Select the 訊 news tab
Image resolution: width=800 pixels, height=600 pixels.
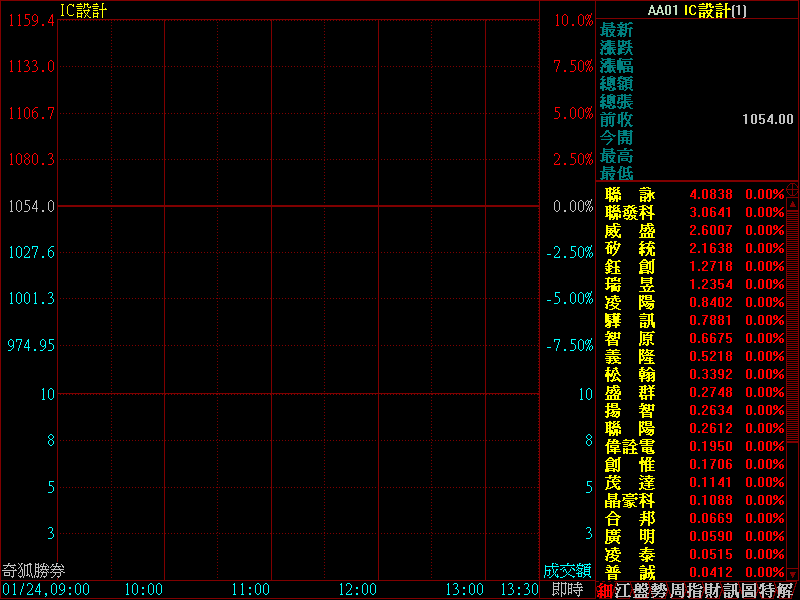pos(744,590)
